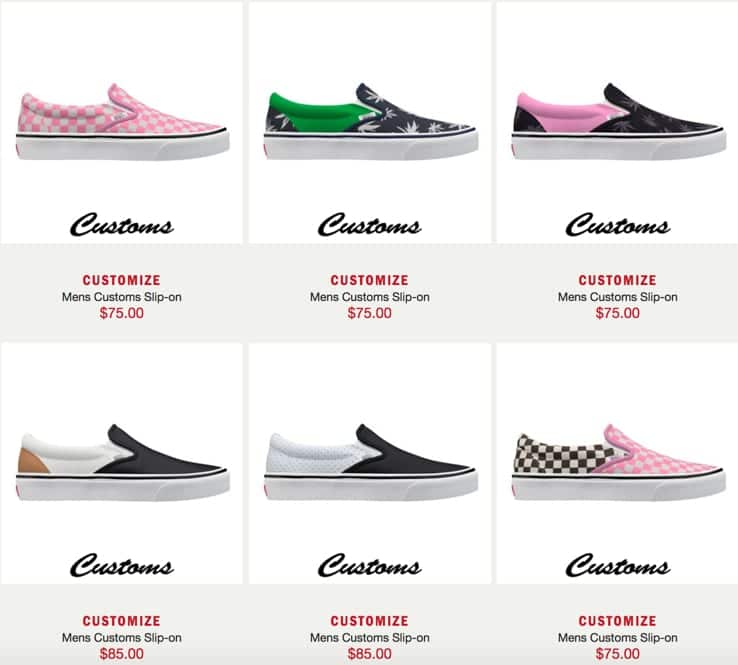738x665 pixels.
Task: Select the white and black shoe with tan heel
Action: (122, 462)
